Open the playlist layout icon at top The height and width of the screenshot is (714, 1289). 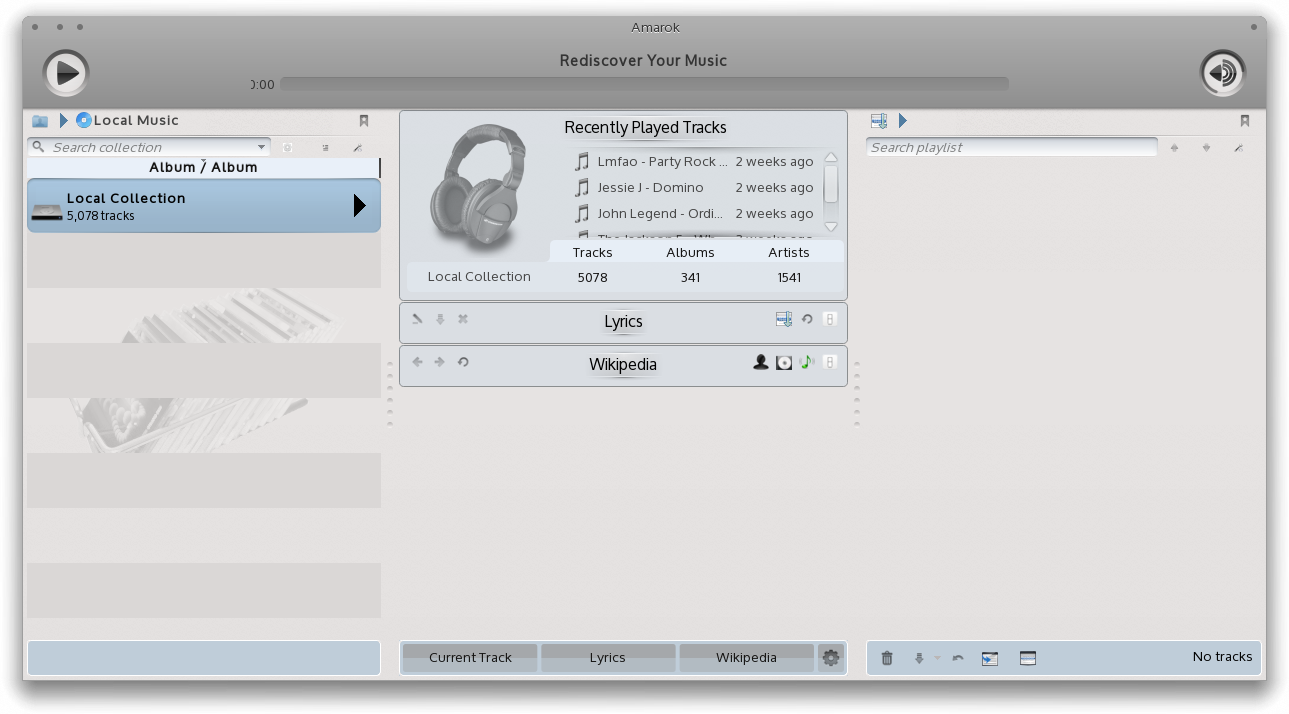point(879,121)
